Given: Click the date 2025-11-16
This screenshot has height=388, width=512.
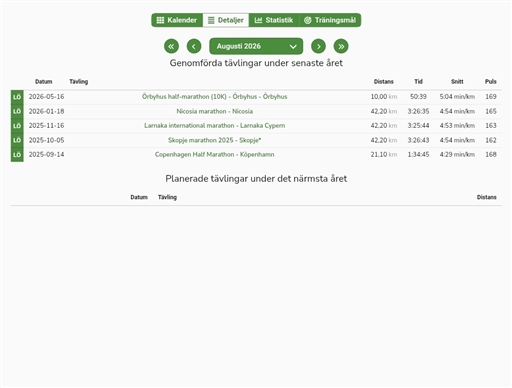Looking at the screenshot, I should [x=46, y=126].
